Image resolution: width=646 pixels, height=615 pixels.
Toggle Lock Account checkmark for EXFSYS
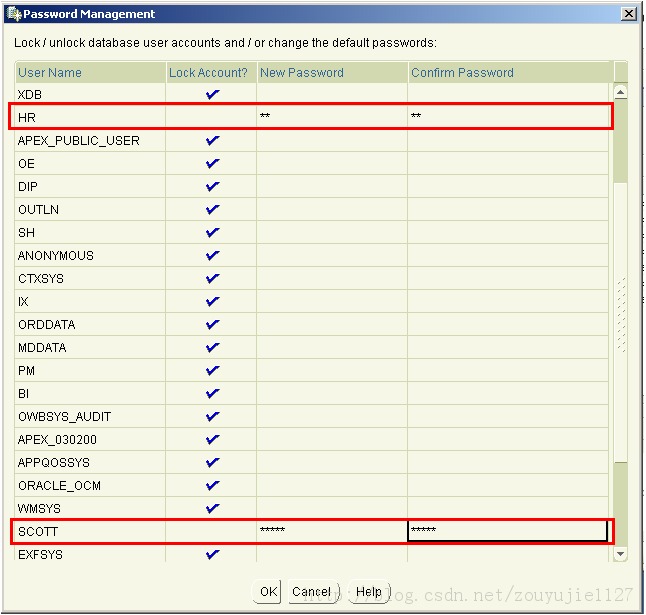coord(212,555)
